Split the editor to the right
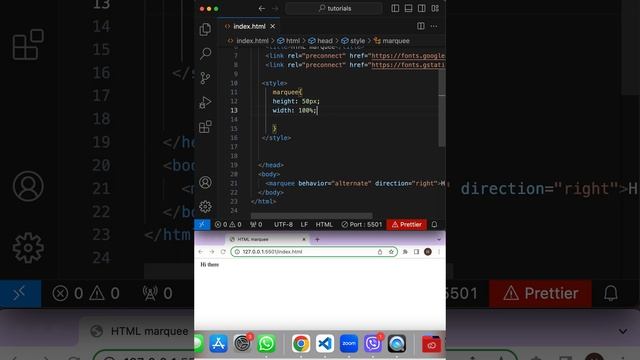The height and width of the screenshot is (360, 640). click(421, 26)
